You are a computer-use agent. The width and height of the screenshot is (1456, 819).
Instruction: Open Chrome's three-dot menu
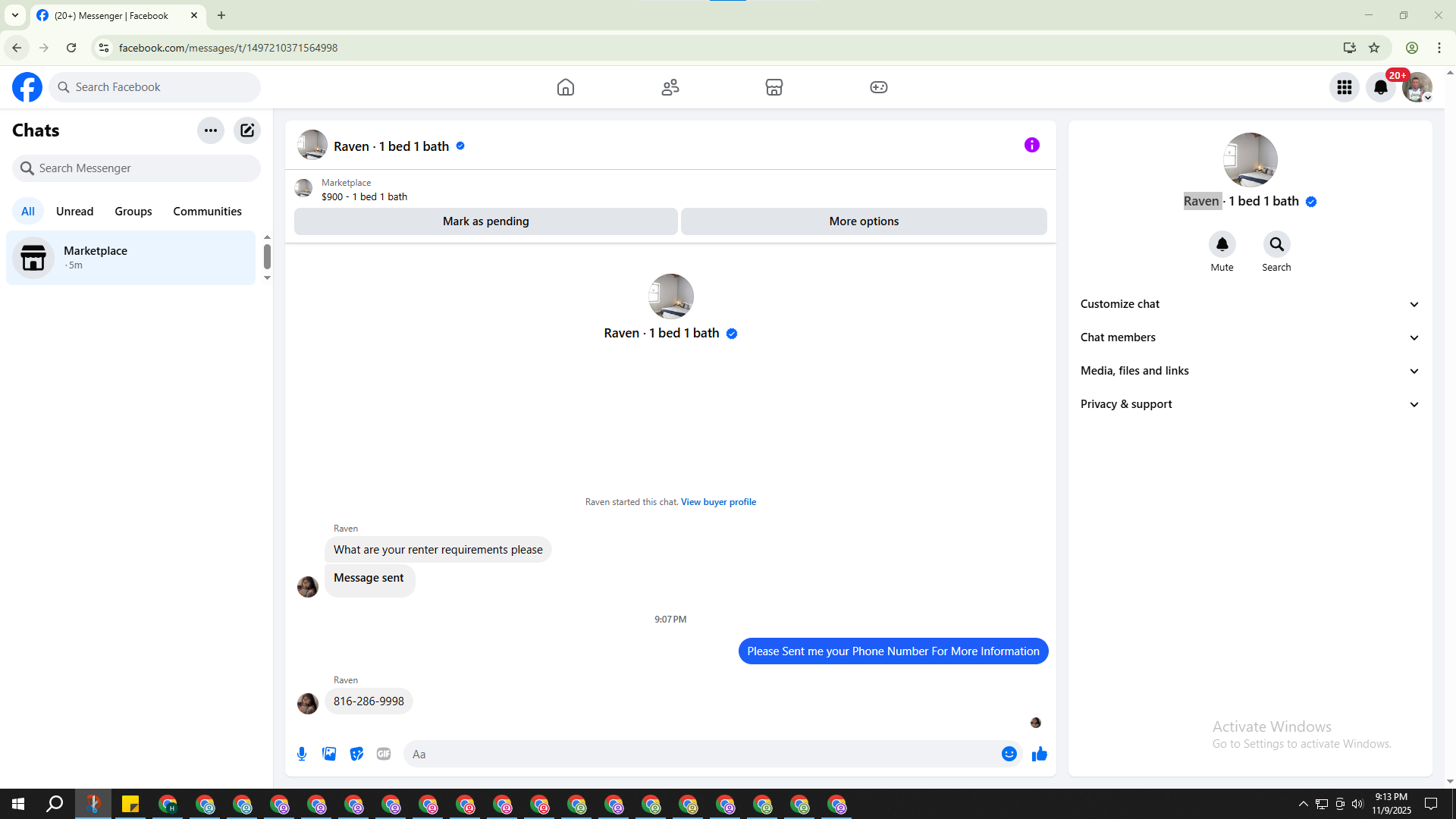tap(1439, 48)
